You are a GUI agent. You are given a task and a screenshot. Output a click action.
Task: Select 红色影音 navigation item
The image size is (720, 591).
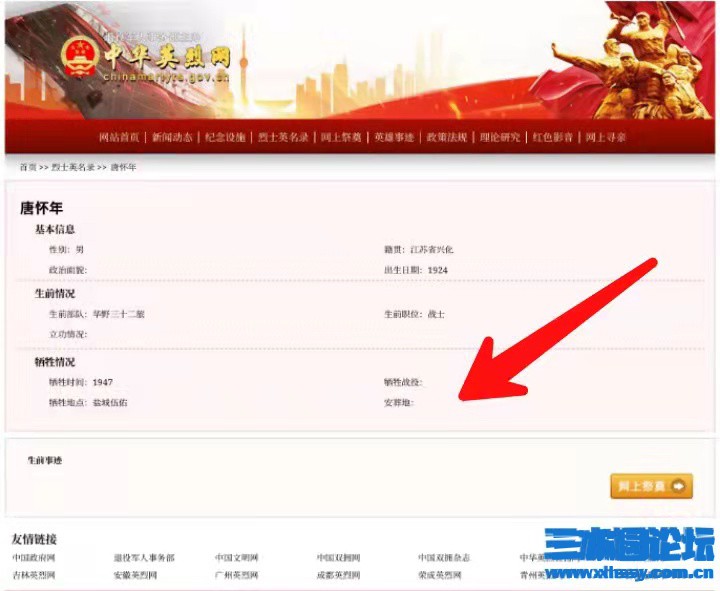(x=553, y=137)
